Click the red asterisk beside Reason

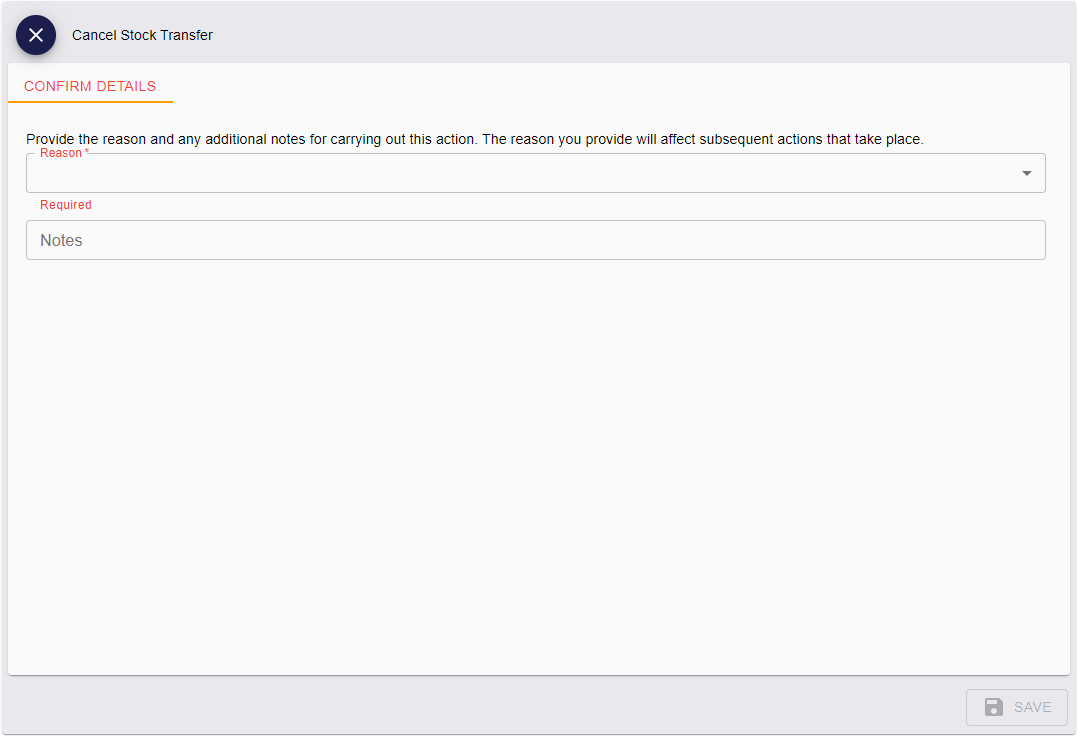pos(87,152)
